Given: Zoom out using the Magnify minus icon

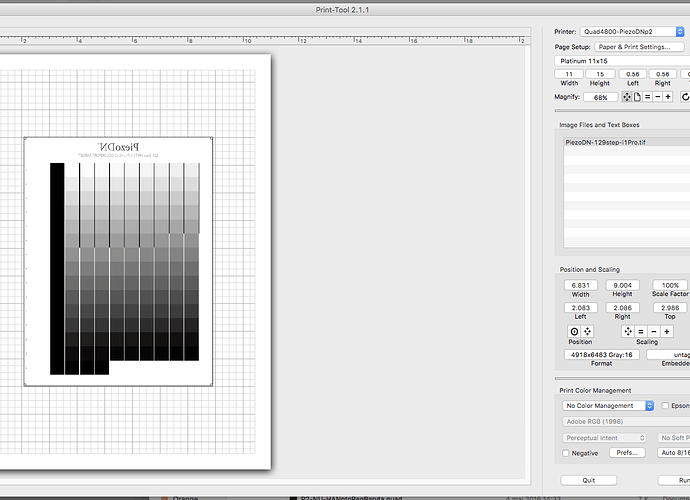Looking at the screenshot, I should [657, 97].
